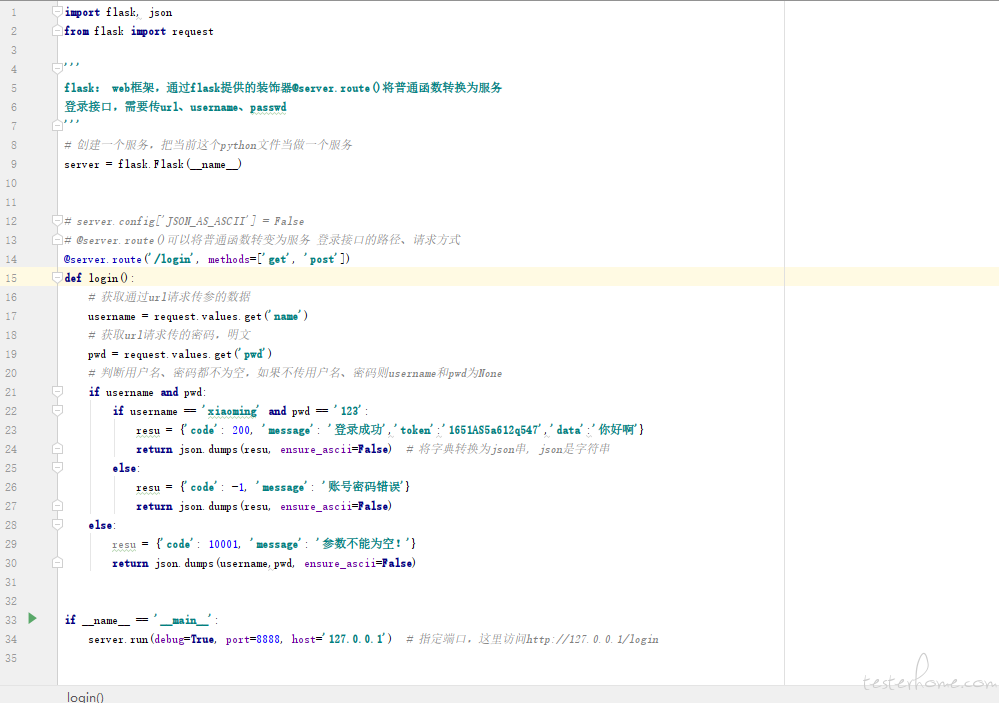The width and height of the screenshot is (999, 703).
Task: Click line number 35 in the gutter
Action: (x=11, y=658)
